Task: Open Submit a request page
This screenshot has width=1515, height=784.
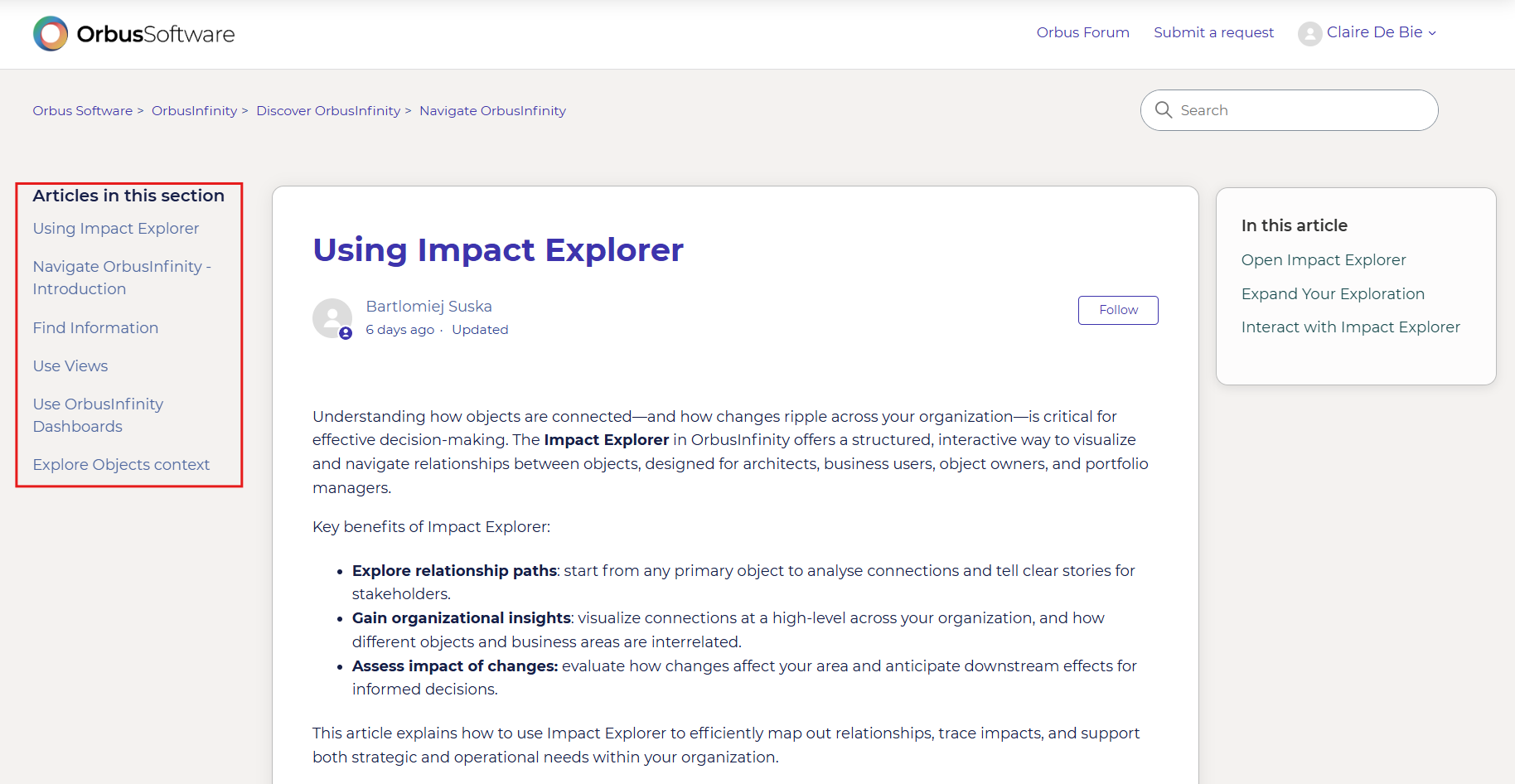Action: [x=1213, y=32]
